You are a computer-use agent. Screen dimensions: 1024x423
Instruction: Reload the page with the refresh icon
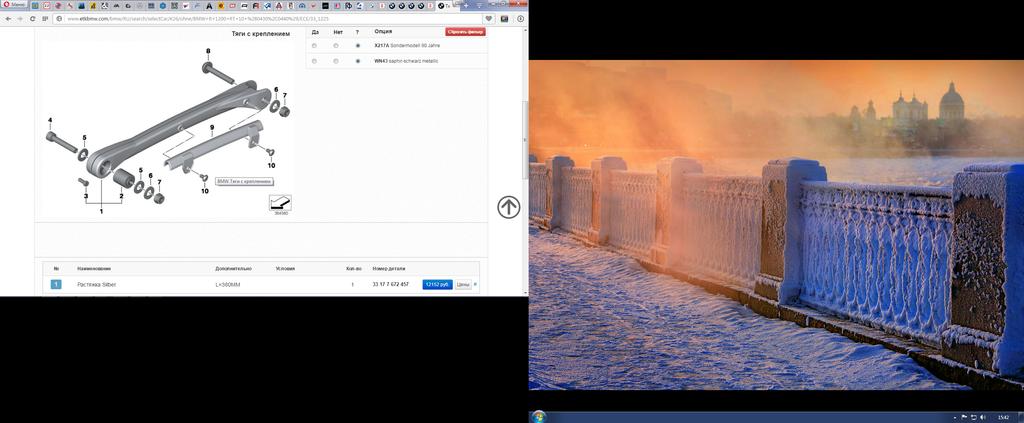pyautogui.click(x=33, y=18)
